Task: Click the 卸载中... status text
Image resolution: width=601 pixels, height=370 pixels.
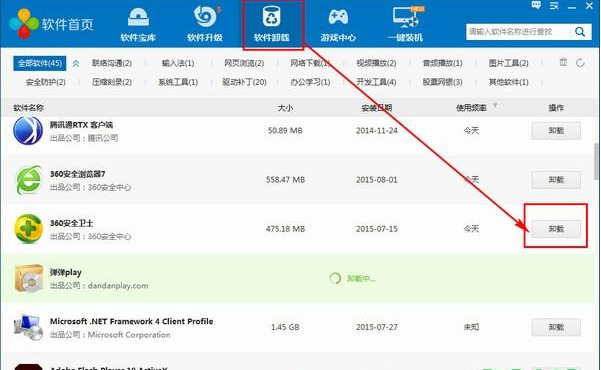Action: (x=361, y=279)
